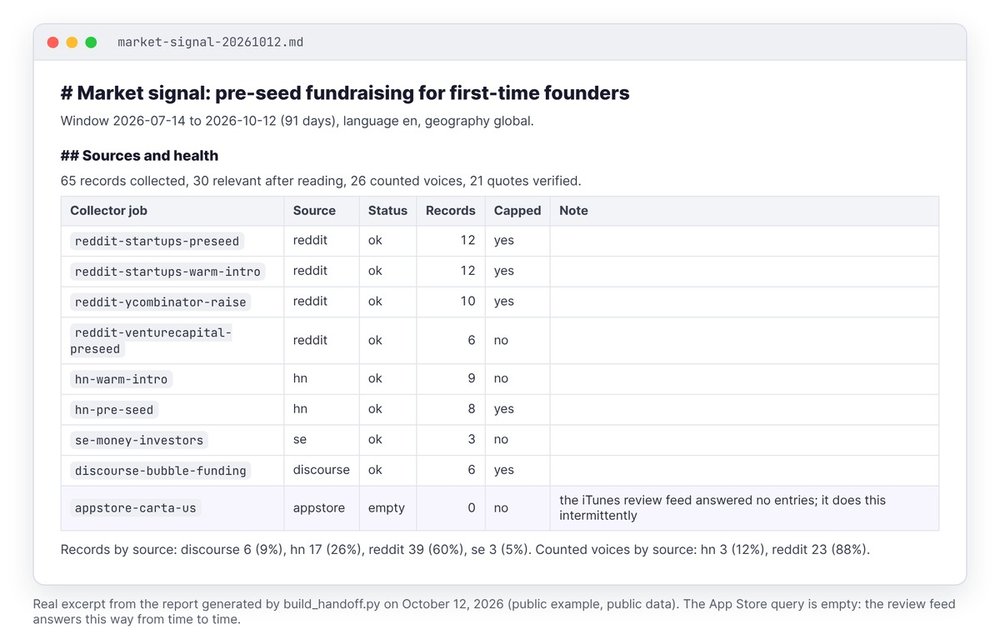Screen dimensions: 1000x634
Task: Click the yellow minimize window dot
Action: (x=72, y=42)
